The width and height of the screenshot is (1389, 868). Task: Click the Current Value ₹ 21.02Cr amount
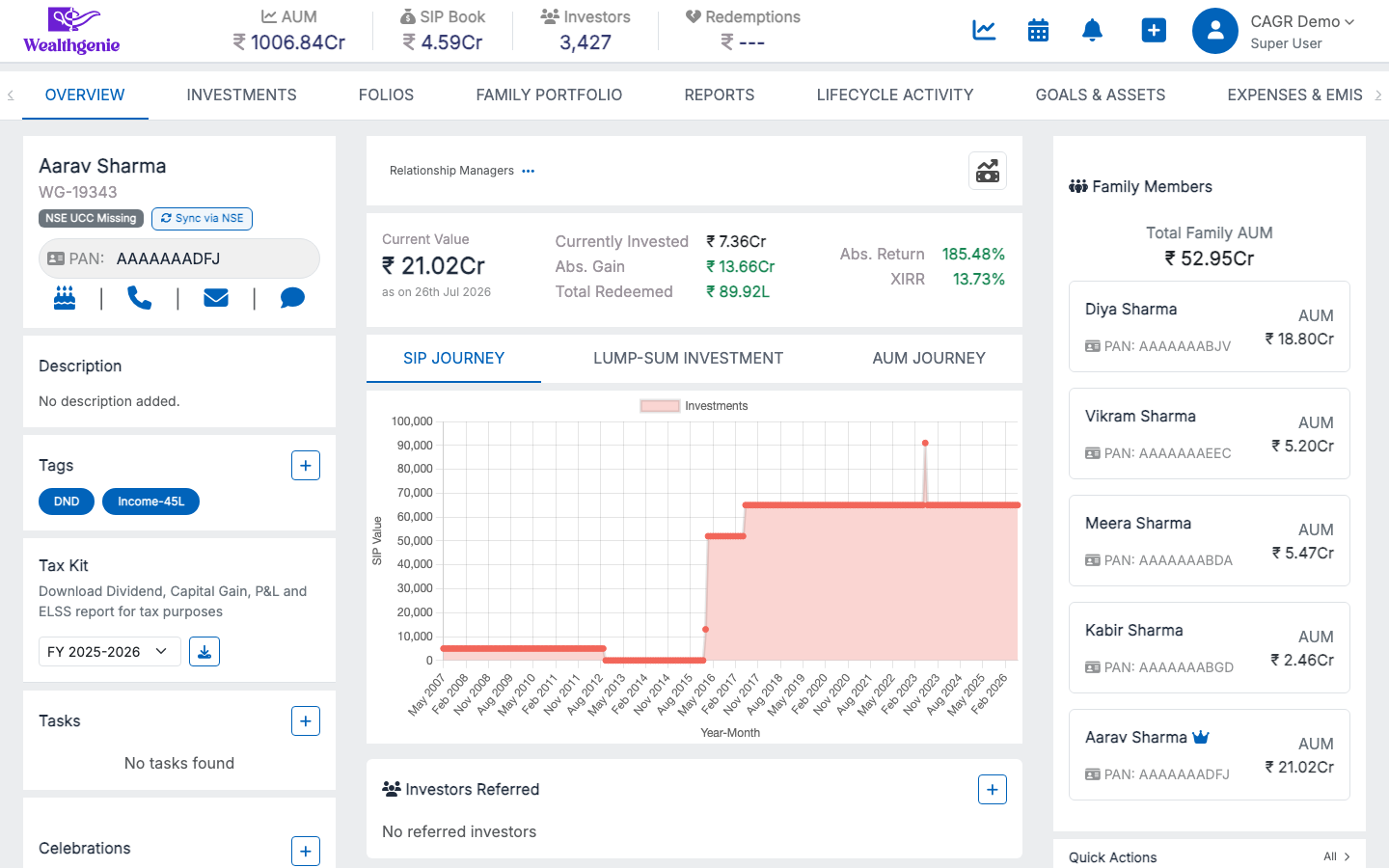433,265
